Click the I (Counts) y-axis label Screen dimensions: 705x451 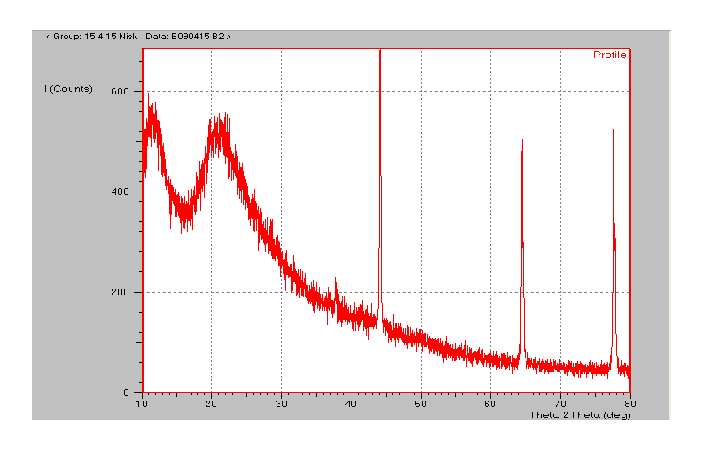[x=68, y=89]
